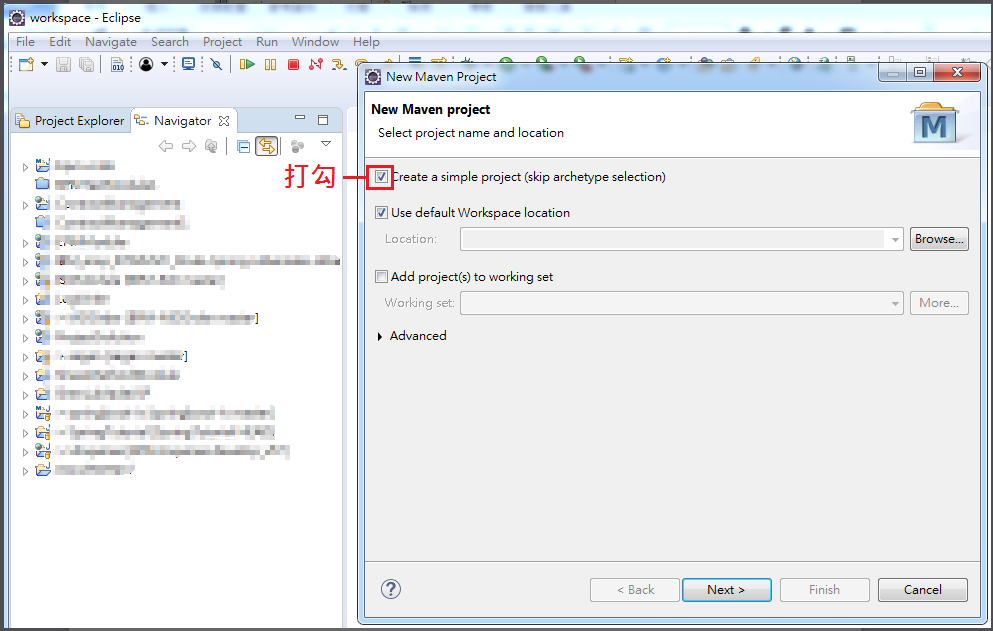Click the Save All toolbar icon
The image size is (993, 631).
[86, 64]
